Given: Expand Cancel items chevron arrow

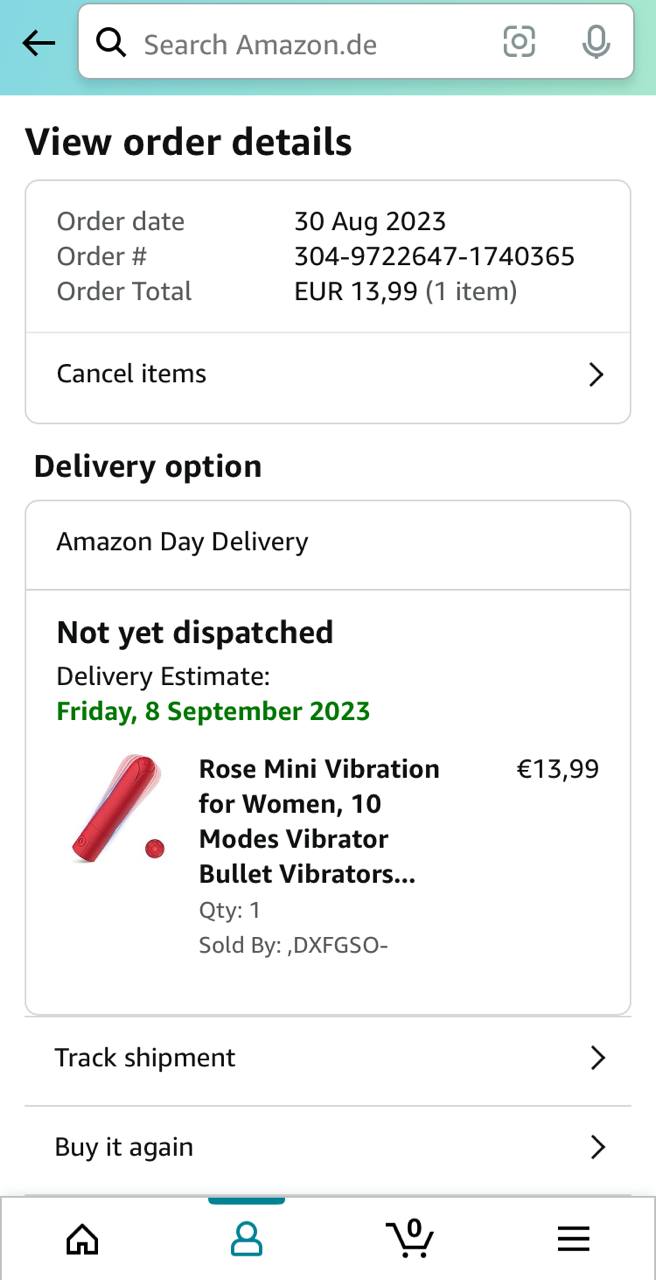Looking at the screenshot, I should coord(596,374).
